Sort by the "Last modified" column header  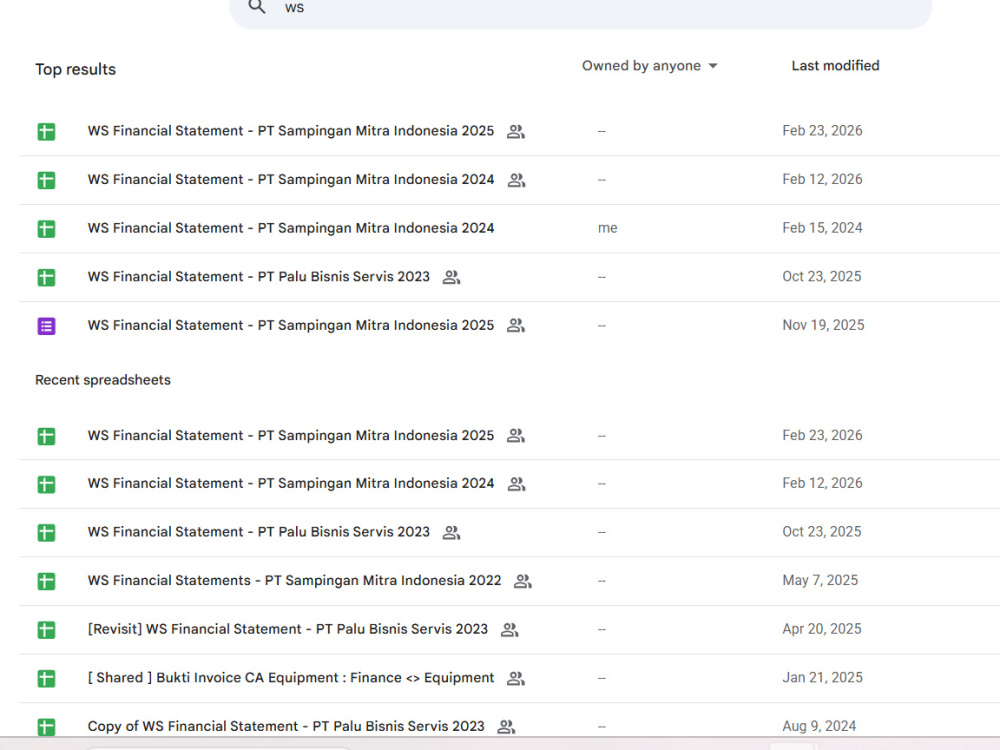(x=835, y=66)
